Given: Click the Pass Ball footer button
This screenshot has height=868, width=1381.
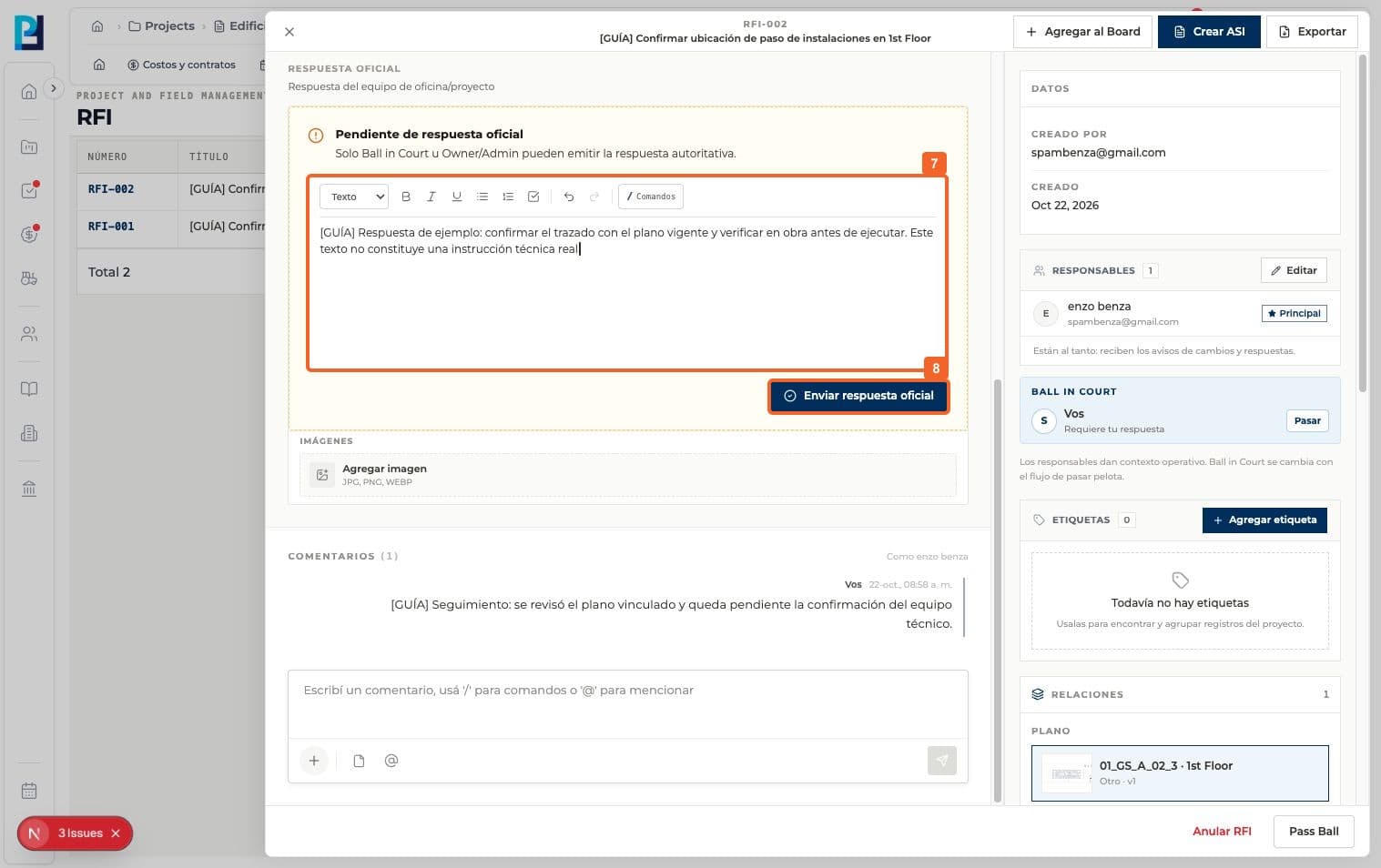Looking at the screenshot, I should pyautogui.click(x=1314, y=832).
